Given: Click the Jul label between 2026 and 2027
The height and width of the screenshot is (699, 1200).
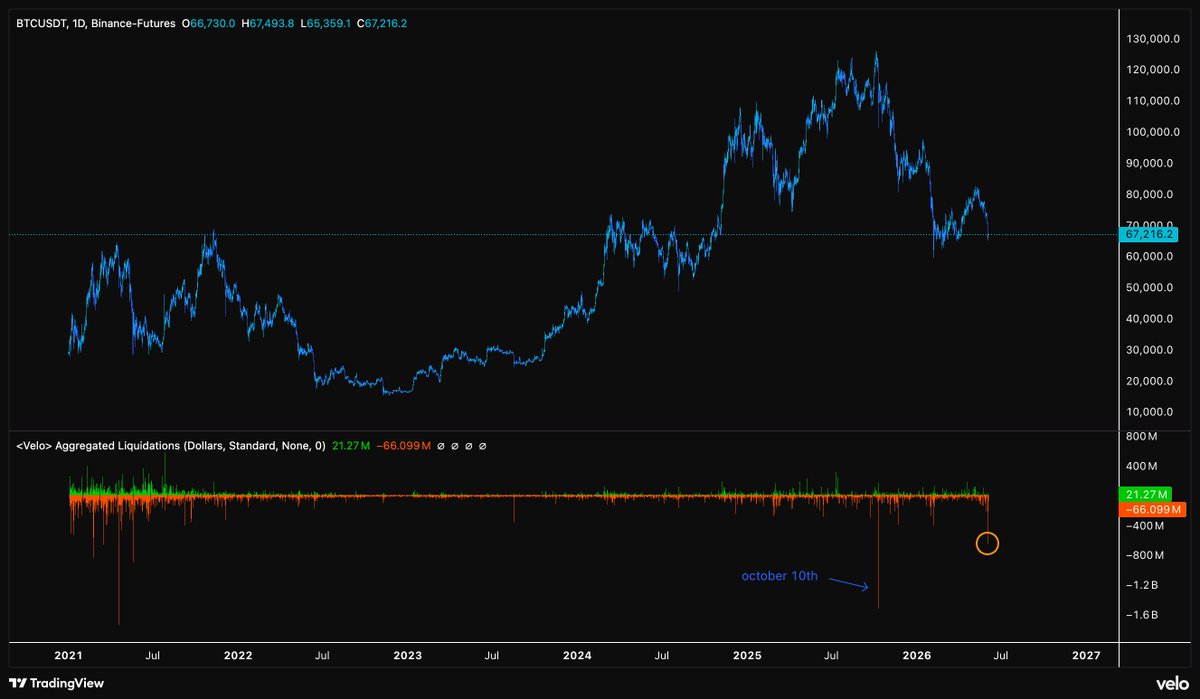Looking at the screenshot, I should [1001, 656].
